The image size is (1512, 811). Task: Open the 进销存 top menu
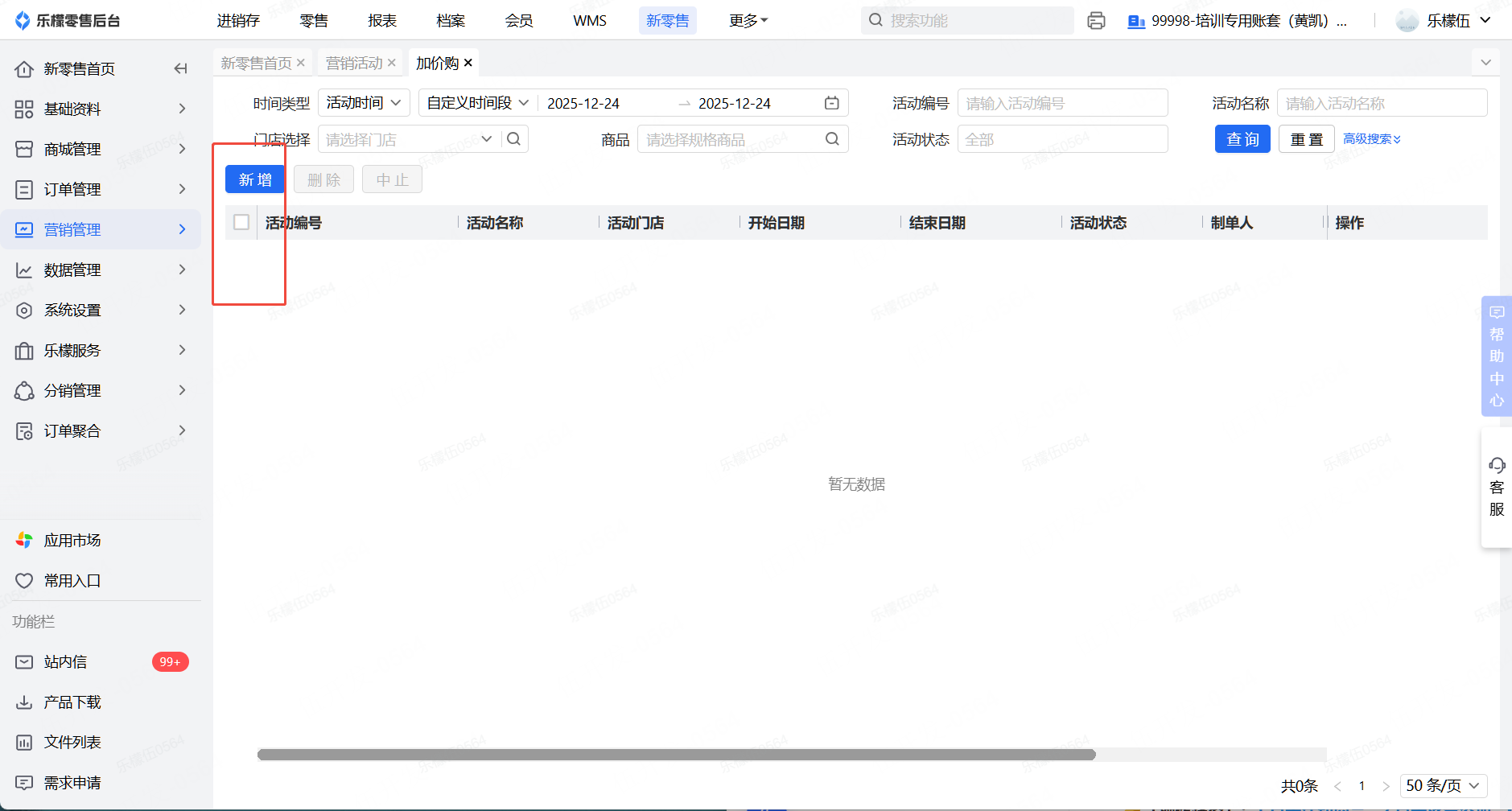[238, 21]
